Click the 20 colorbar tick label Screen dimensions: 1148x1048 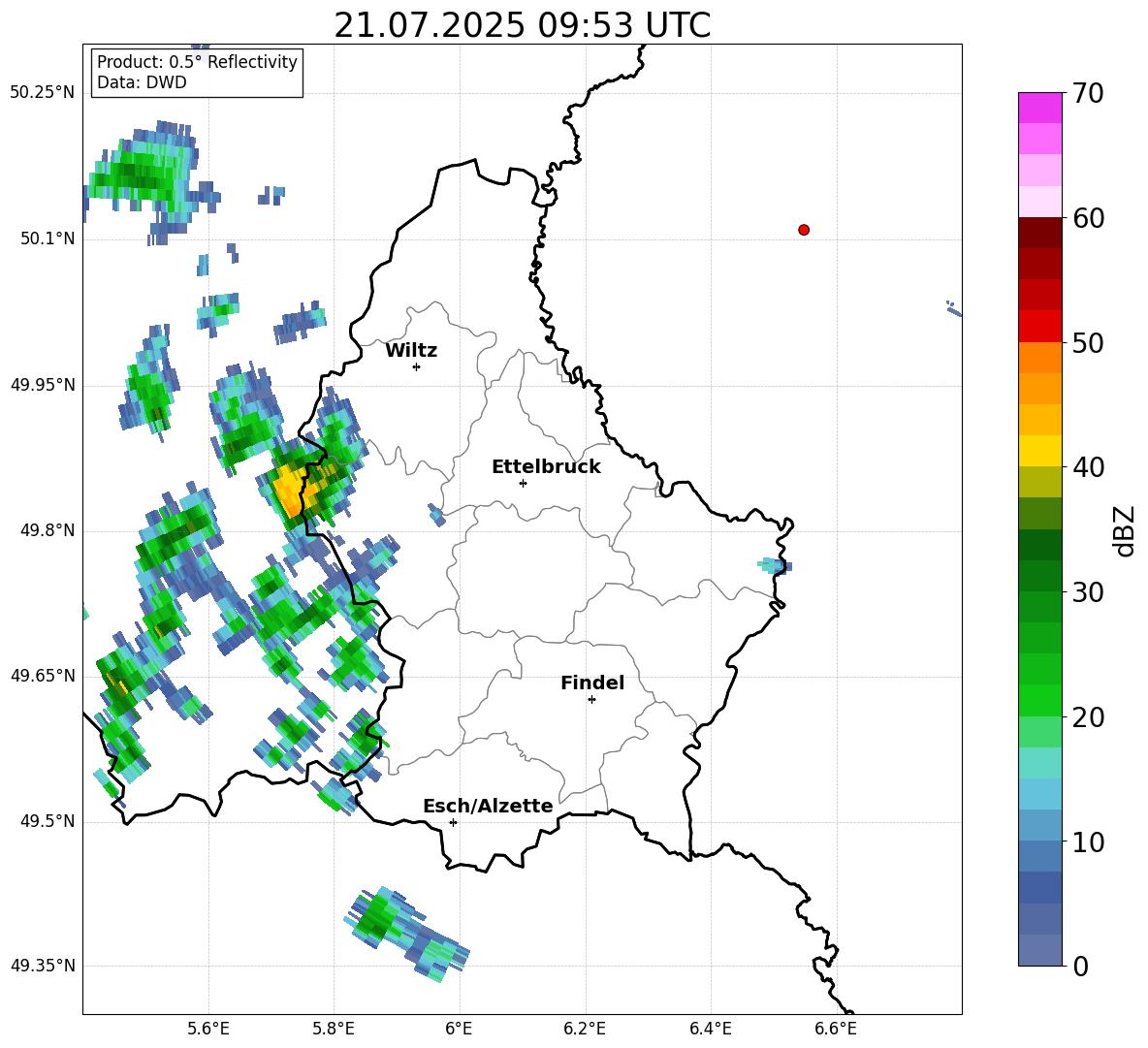1088,717
